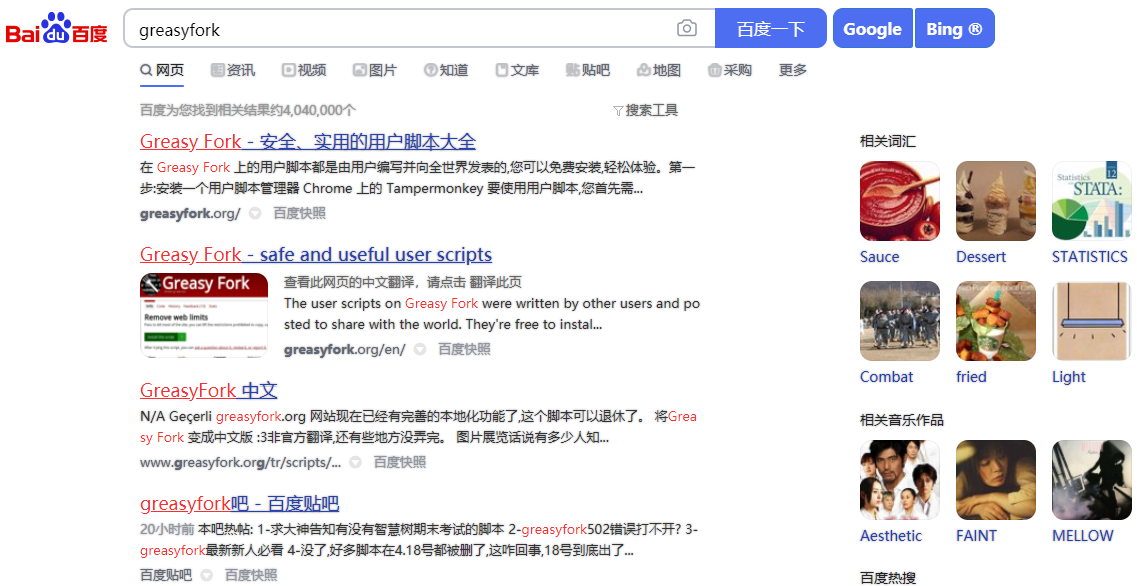Open 百度快照 for greasyfork吧 result
This screenshot has height=586, width=1137.
(x=251, y=575)
